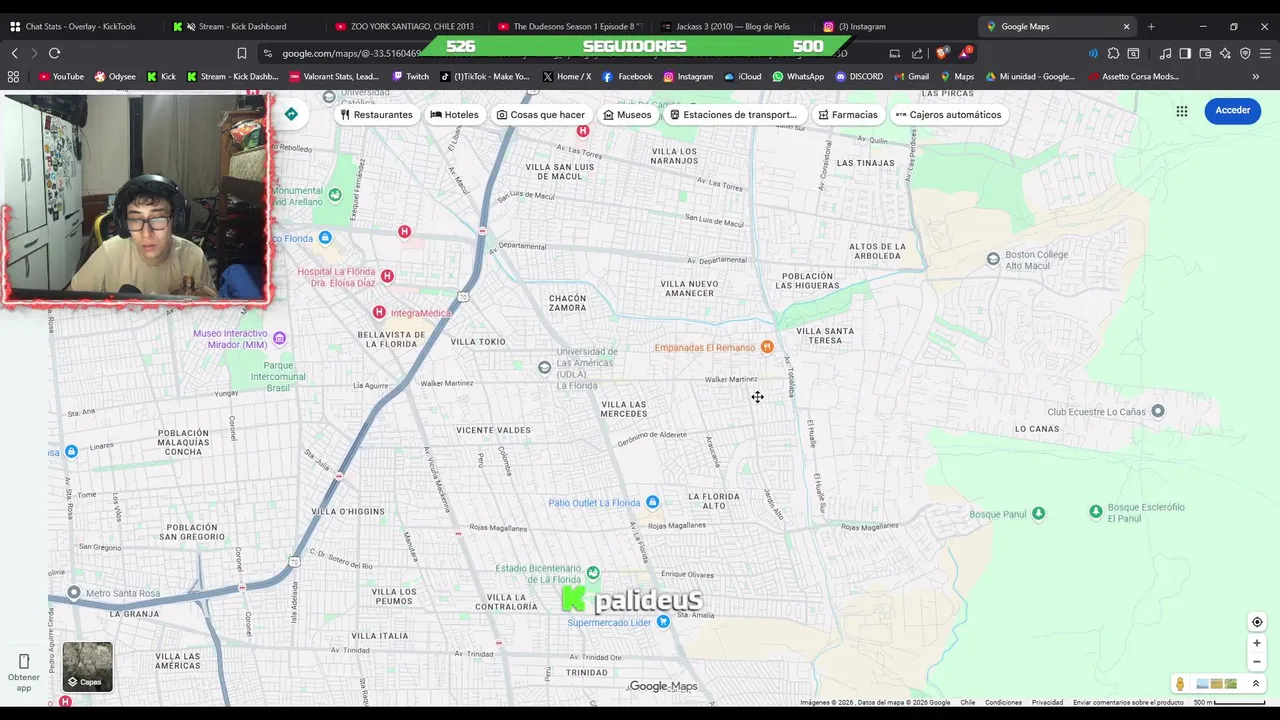Select the Metro Santa Rosa station marker
Viewport: 1280px width, 720px height.
click(x=74, y=593)
